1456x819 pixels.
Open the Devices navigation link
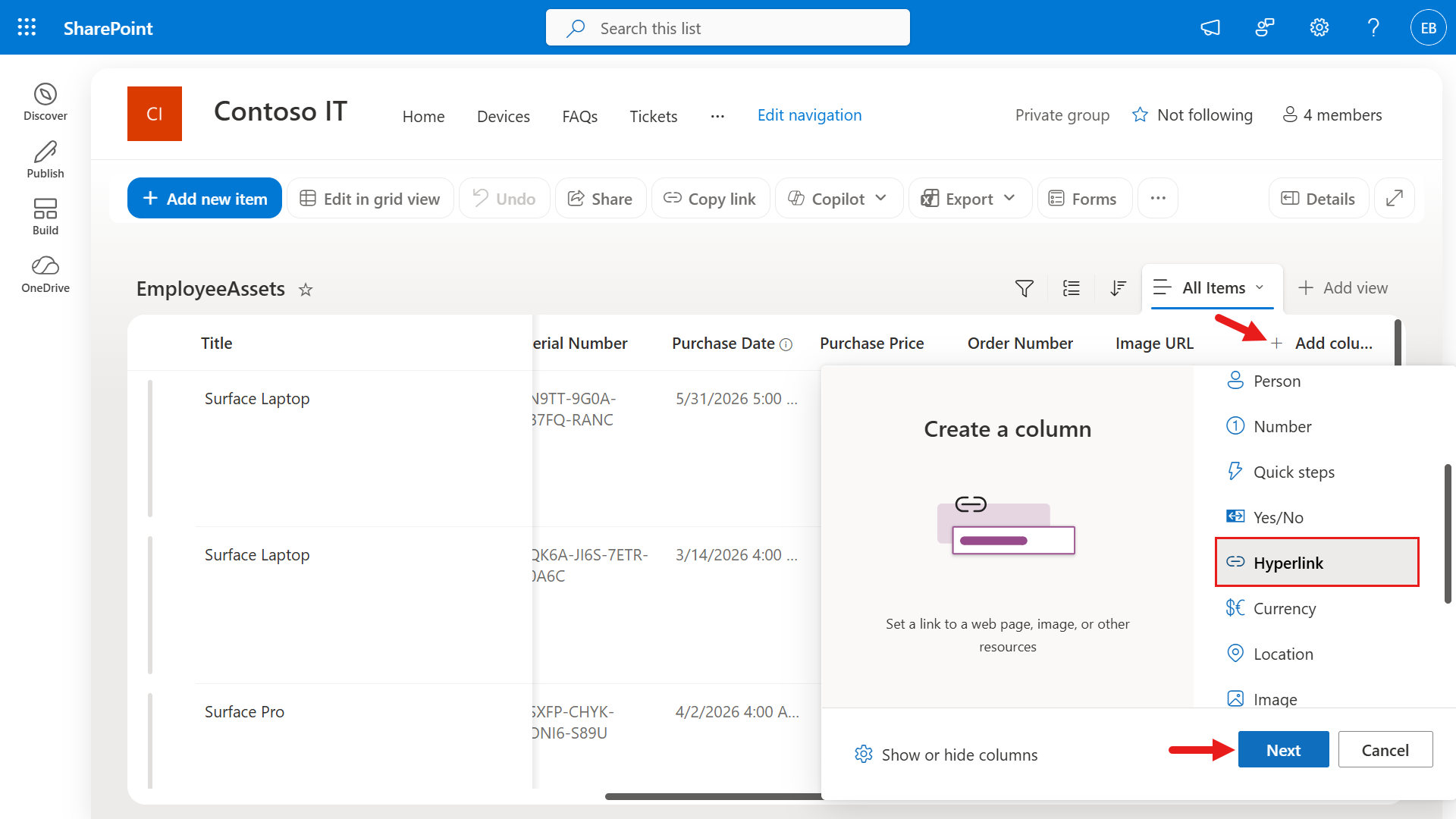[504, 116]
